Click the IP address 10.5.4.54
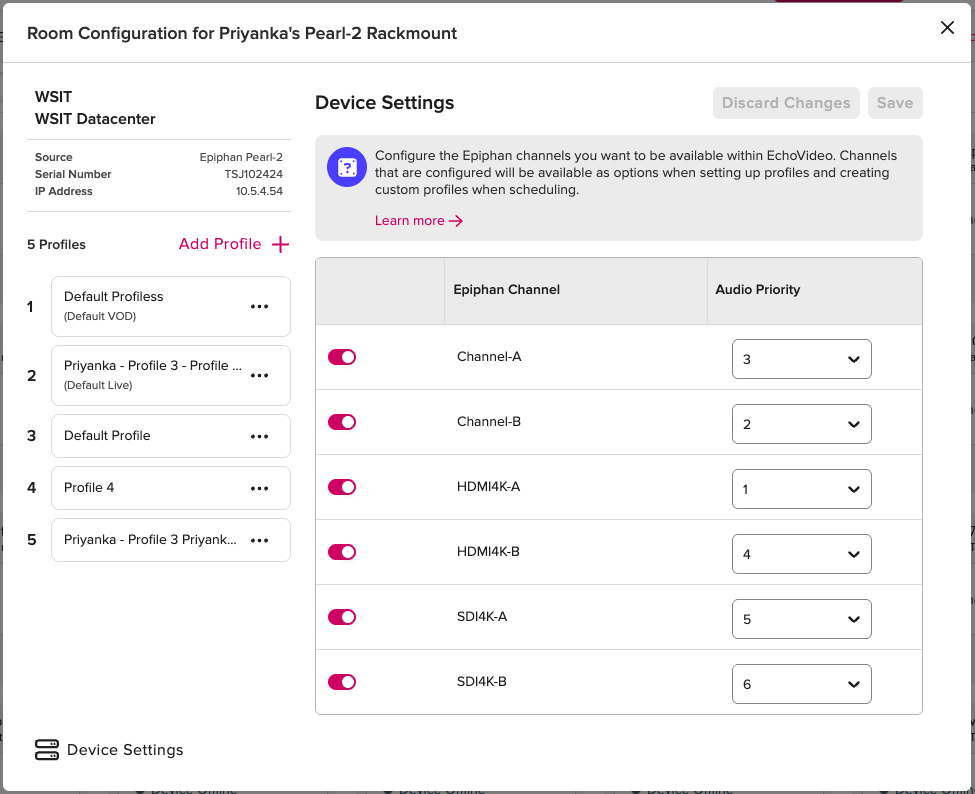The image size is (975, 794). 259,192
